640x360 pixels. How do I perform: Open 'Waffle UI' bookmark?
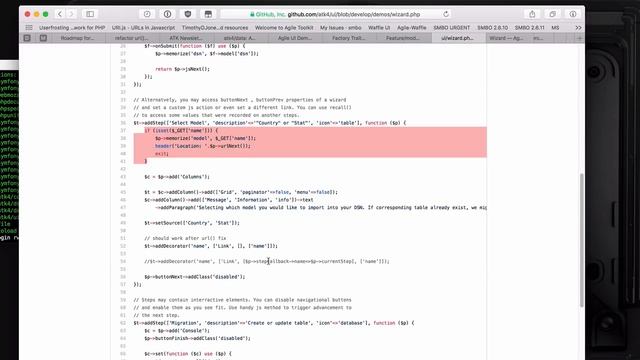(x=379, y=28)
